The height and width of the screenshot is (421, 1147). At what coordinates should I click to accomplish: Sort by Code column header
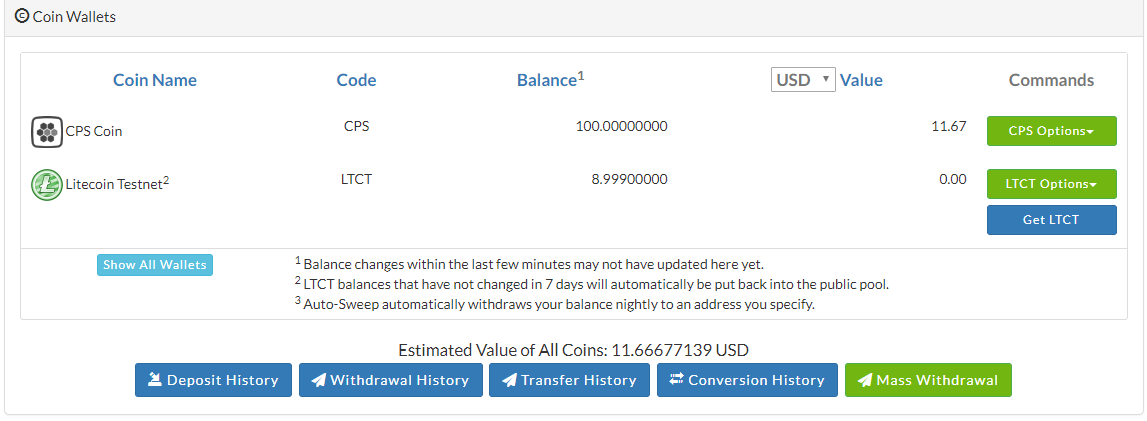click(x=356, y=80)
